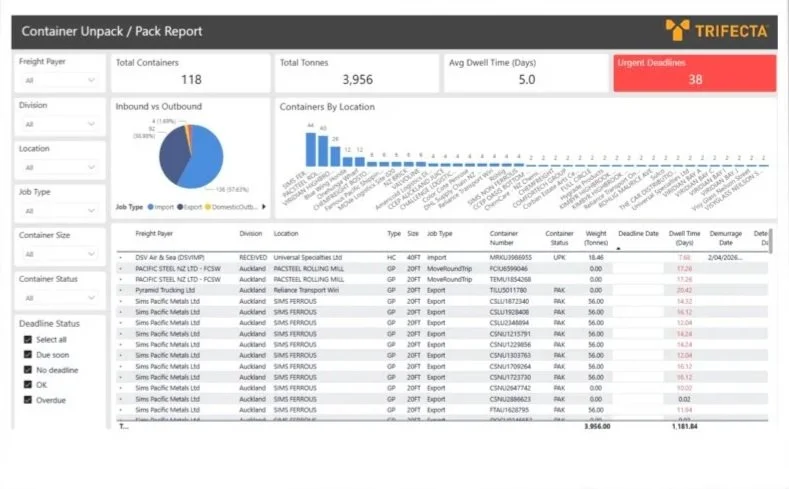Open the Division slicer dropdown

(59, 124)
